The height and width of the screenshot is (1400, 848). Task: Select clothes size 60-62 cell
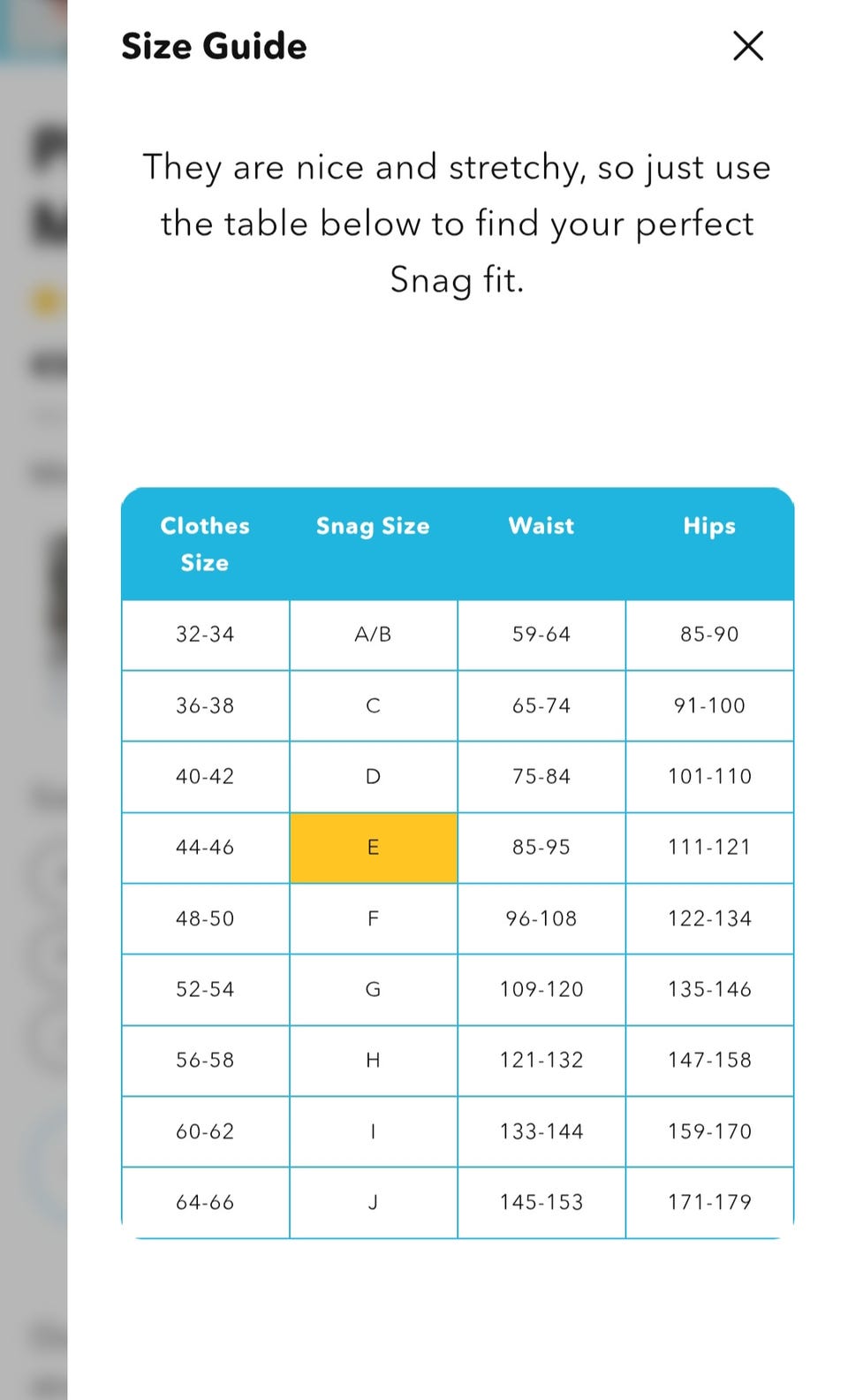click(x=205, y=1131)
